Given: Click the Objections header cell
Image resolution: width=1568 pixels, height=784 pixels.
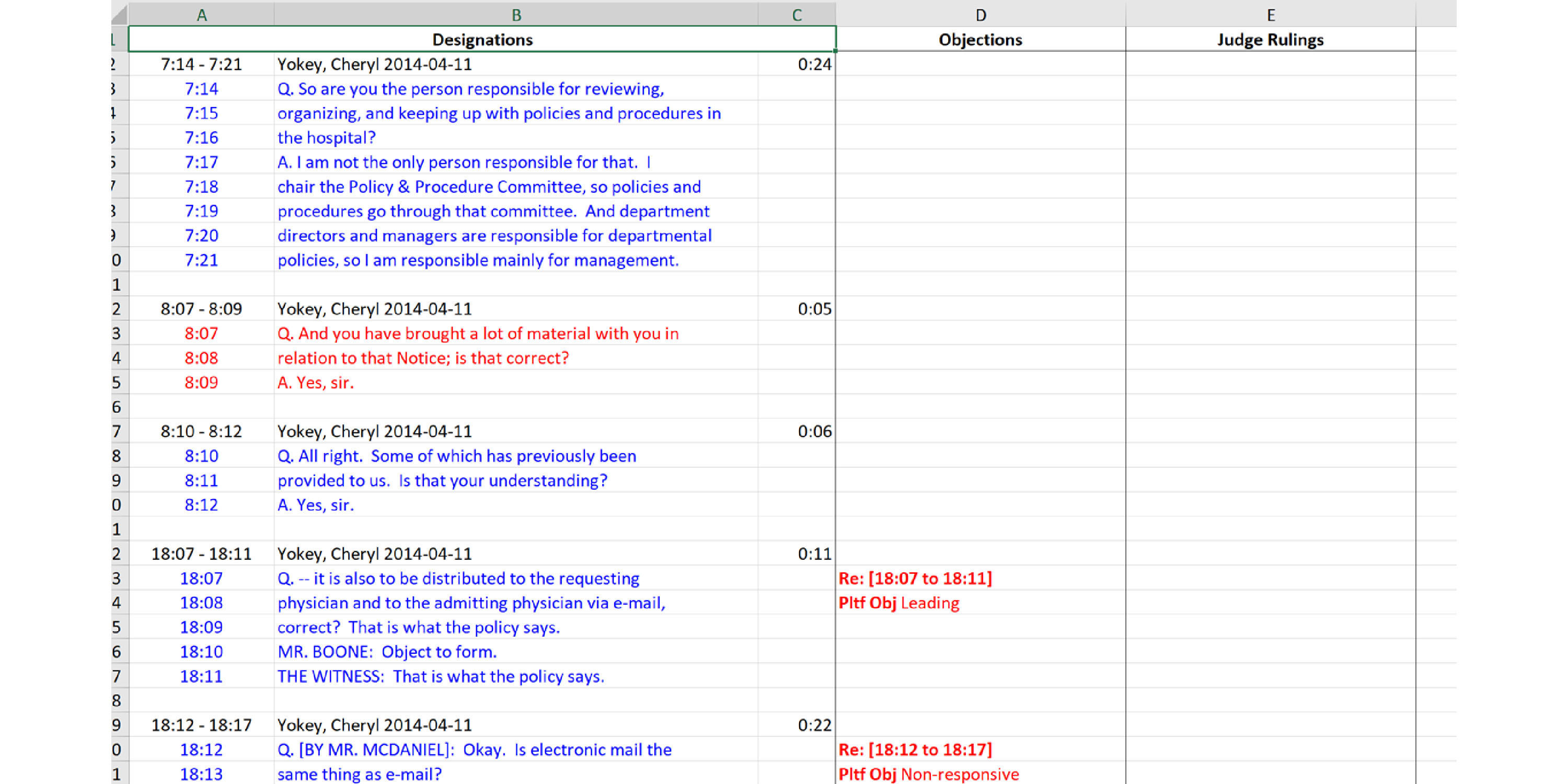Looking at the screenshot, I should (x=980, y=40).
